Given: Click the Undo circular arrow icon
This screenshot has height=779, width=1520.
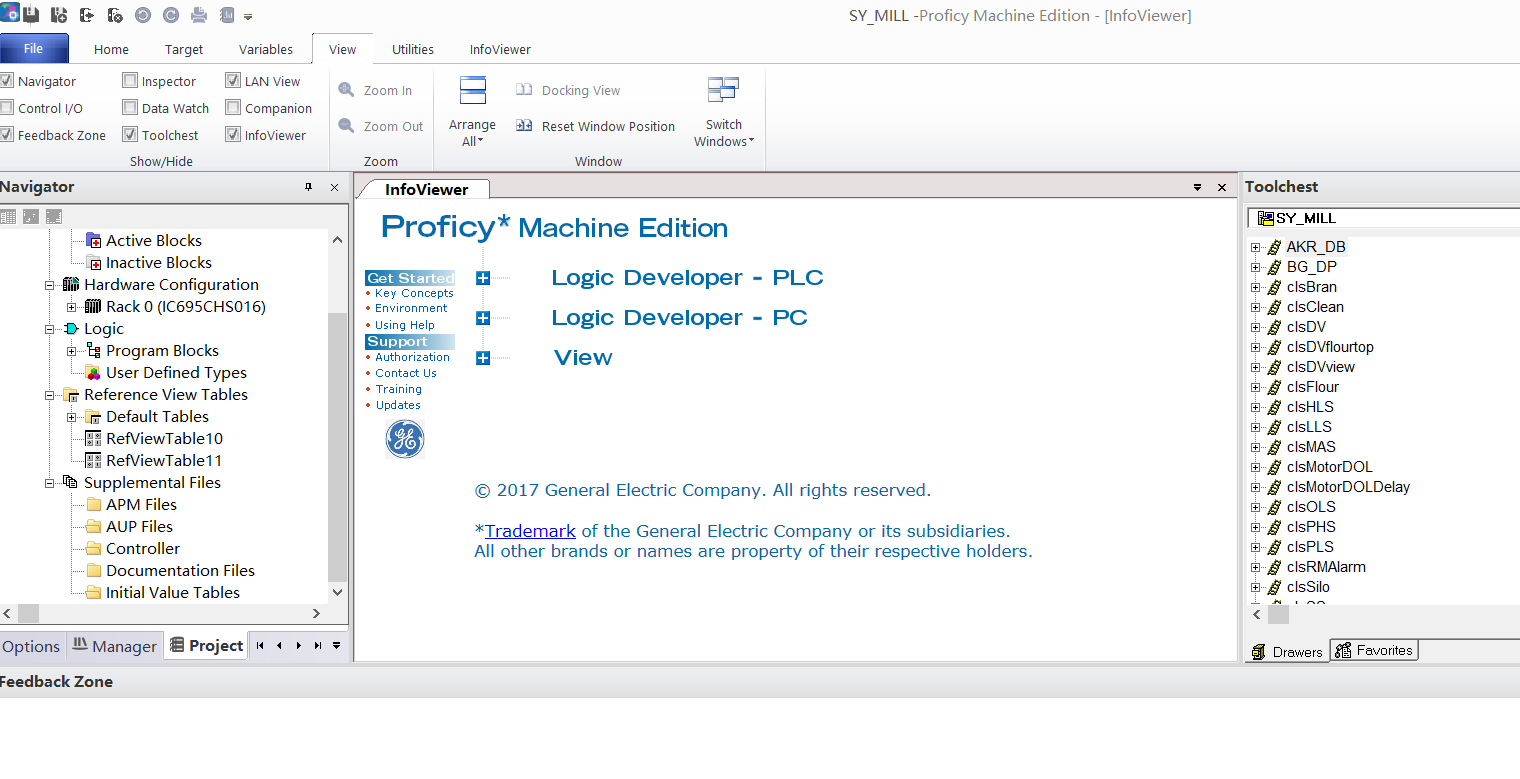Looking at the screenshot, I should [143, 15].
